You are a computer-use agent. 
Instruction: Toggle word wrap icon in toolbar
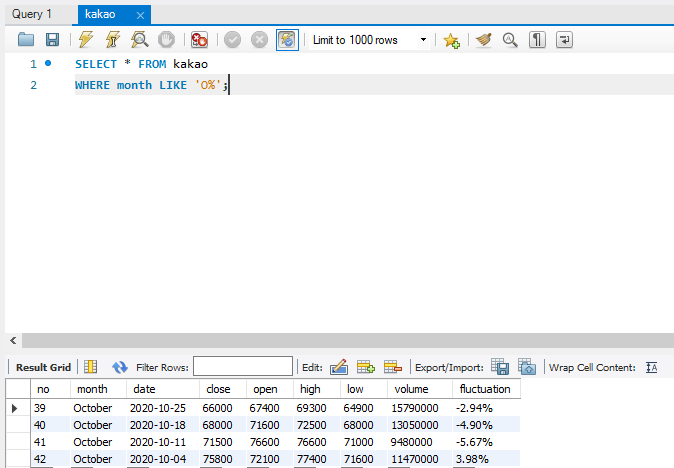tap(564, 40)
